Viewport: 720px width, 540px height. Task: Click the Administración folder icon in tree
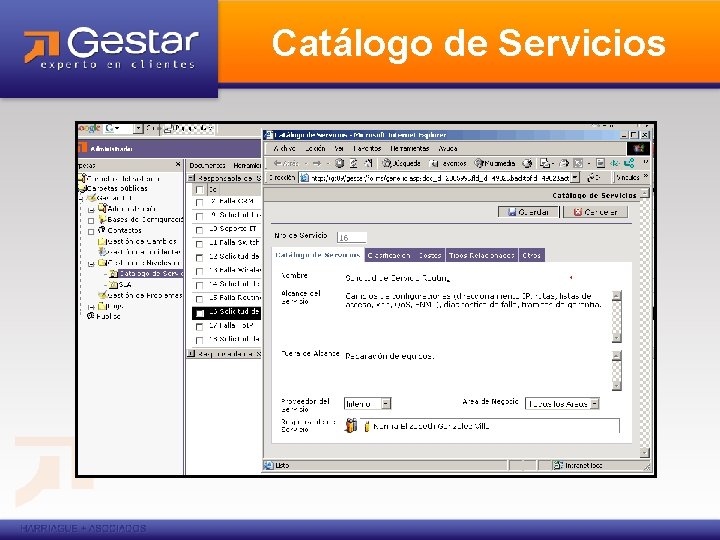pos(102,208)
